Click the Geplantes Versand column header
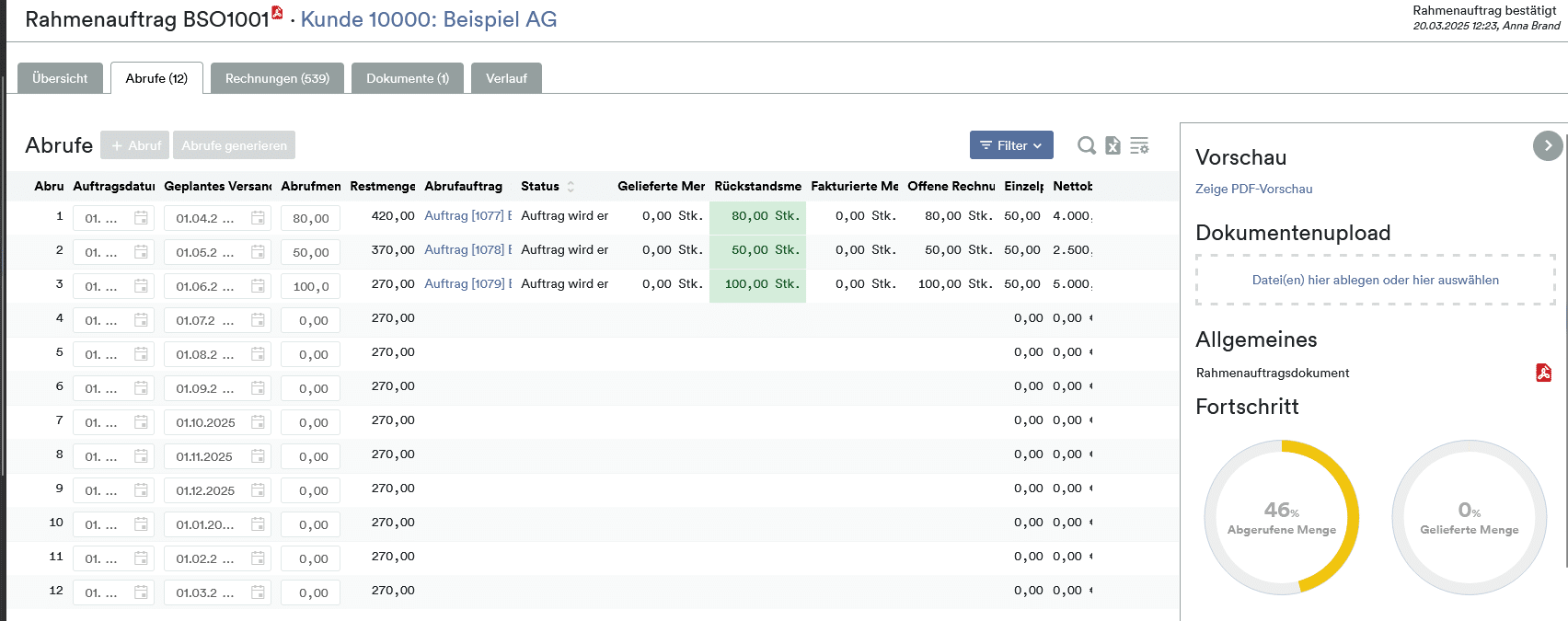Viewport: 1568px width, 621px height. click(218, 186)
